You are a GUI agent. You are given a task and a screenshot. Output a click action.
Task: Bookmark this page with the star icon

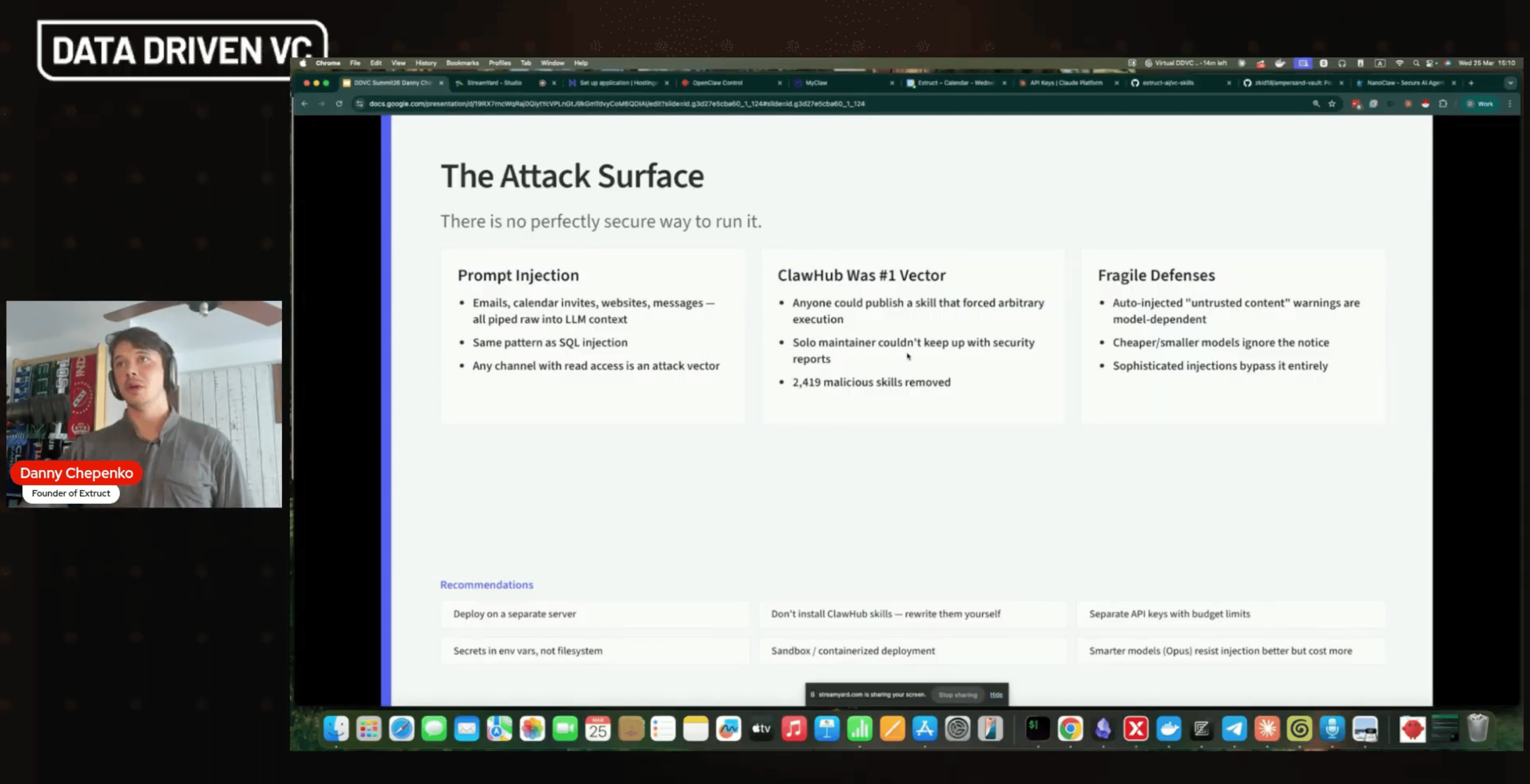[1332, 103]
